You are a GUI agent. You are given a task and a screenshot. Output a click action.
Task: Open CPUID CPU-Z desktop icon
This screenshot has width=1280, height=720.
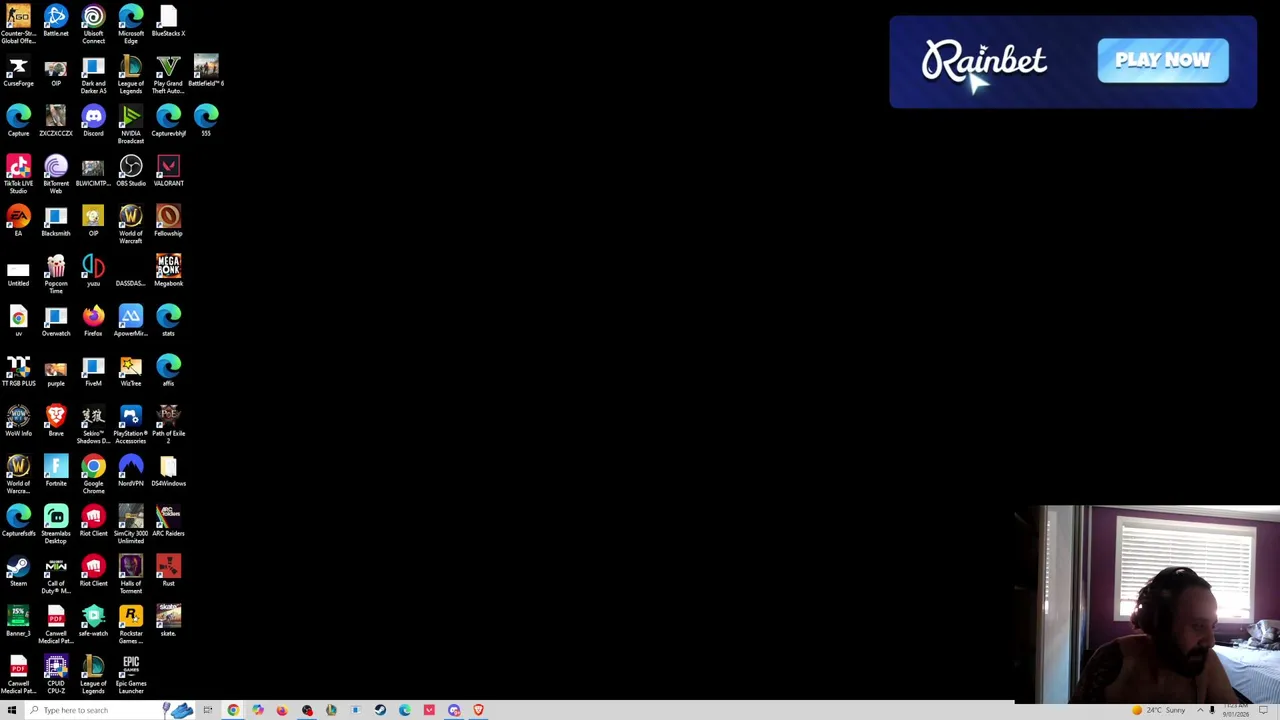coord(56,674)
